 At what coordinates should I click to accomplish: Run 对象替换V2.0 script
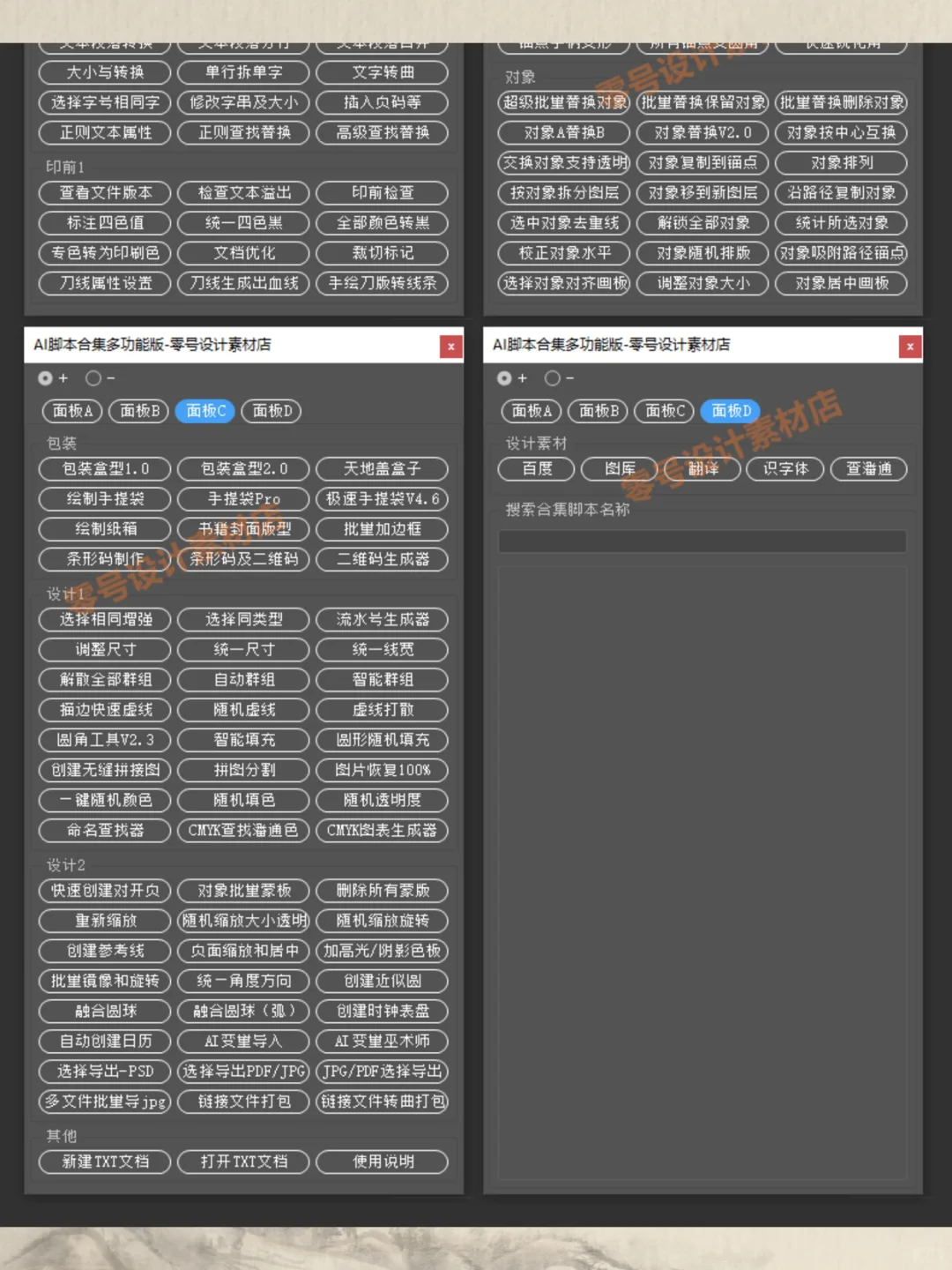pos(703,132)
